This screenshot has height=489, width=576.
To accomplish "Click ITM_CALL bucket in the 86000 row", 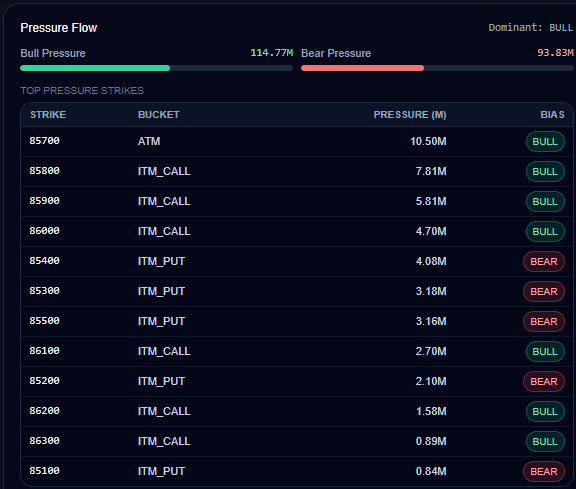I will [x=164, y=231].
